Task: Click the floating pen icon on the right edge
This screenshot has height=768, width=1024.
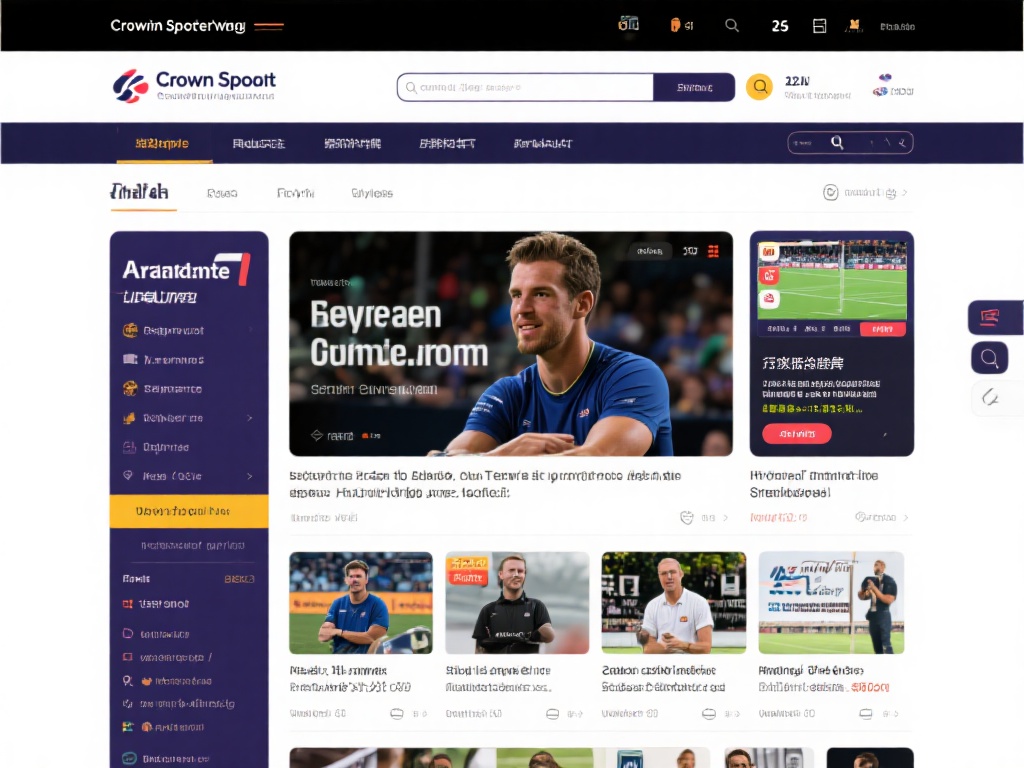Action: 990,397
